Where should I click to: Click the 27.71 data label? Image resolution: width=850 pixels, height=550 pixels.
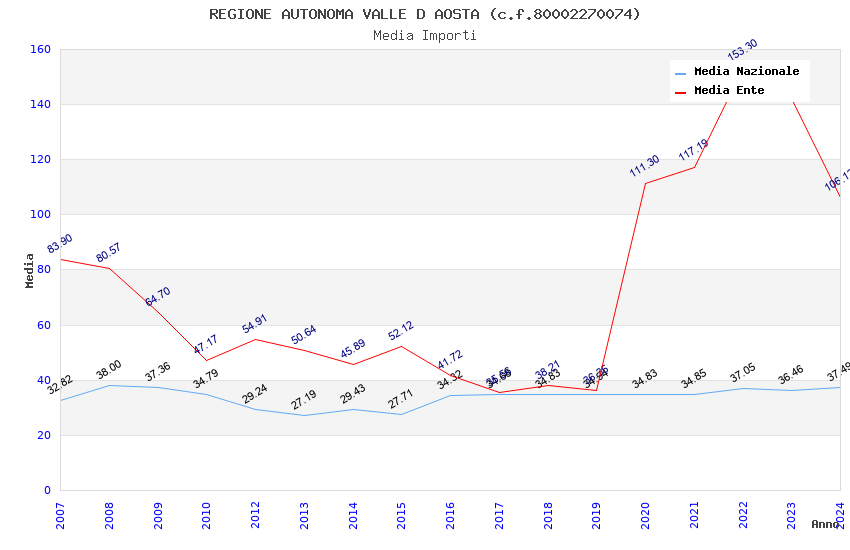coord(401,399)
